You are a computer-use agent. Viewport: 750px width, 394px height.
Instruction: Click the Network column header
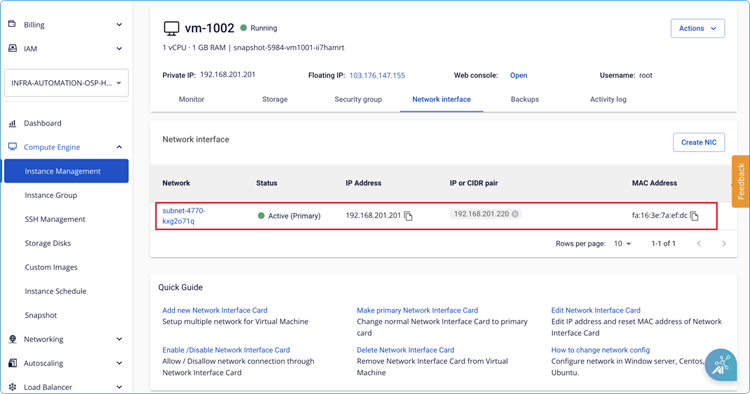(176, 183)
